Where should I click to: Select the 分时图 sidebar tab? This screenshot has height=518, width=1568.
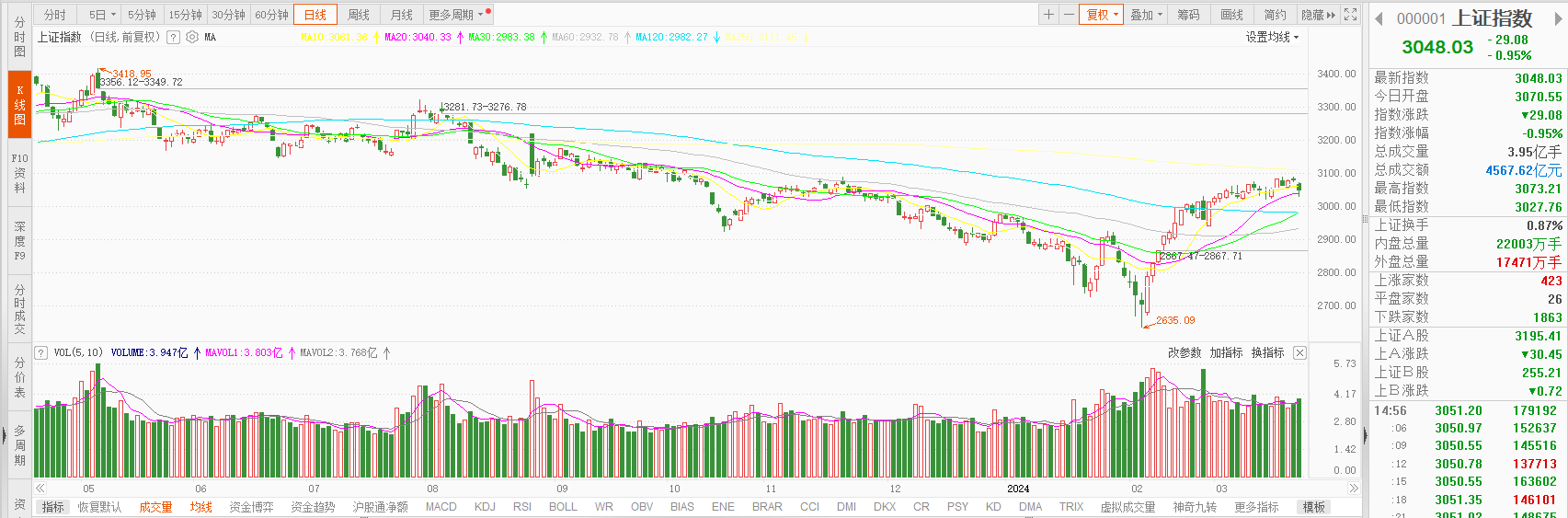tap(19, 38)
